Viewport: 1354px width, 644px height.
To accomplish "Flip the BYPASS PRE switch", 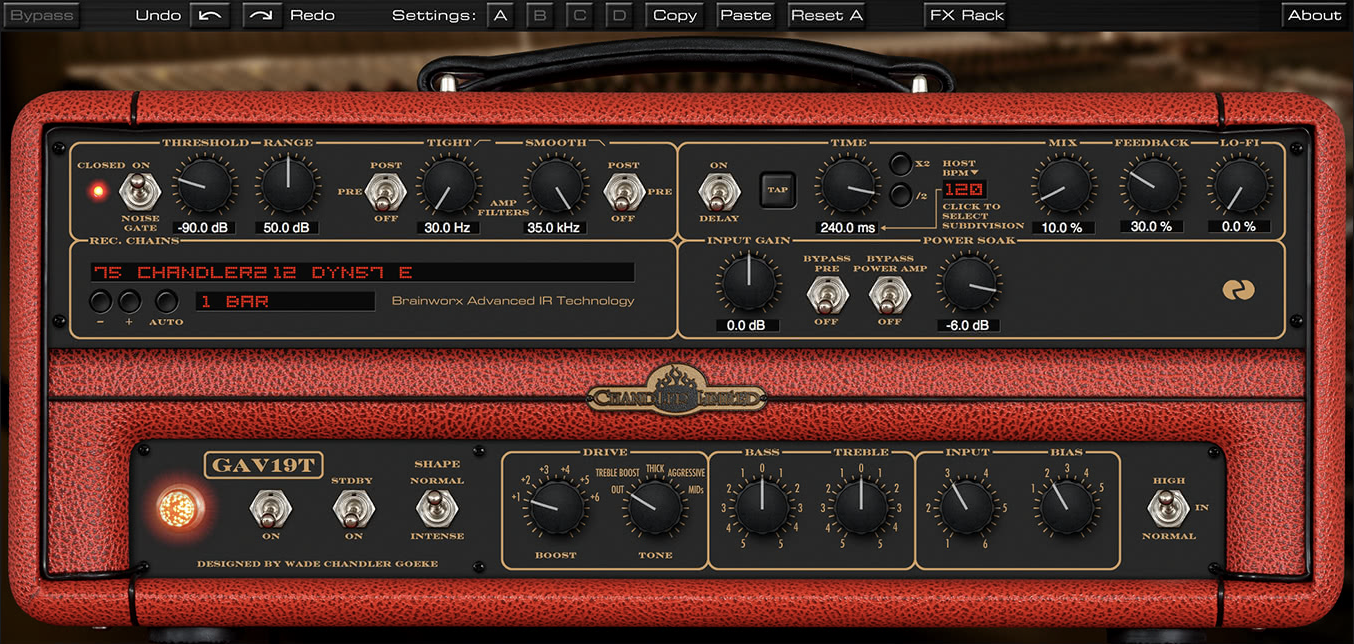I will (826, 295).
